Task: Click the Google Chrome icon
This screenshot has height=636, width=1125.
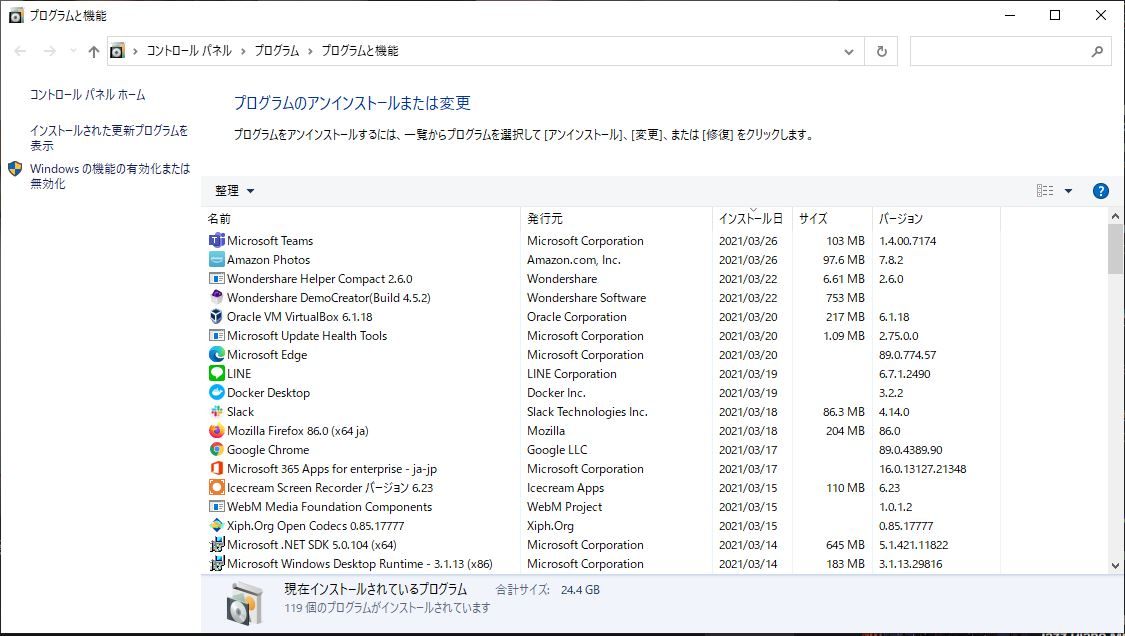Action: click(x=217, y=449)
